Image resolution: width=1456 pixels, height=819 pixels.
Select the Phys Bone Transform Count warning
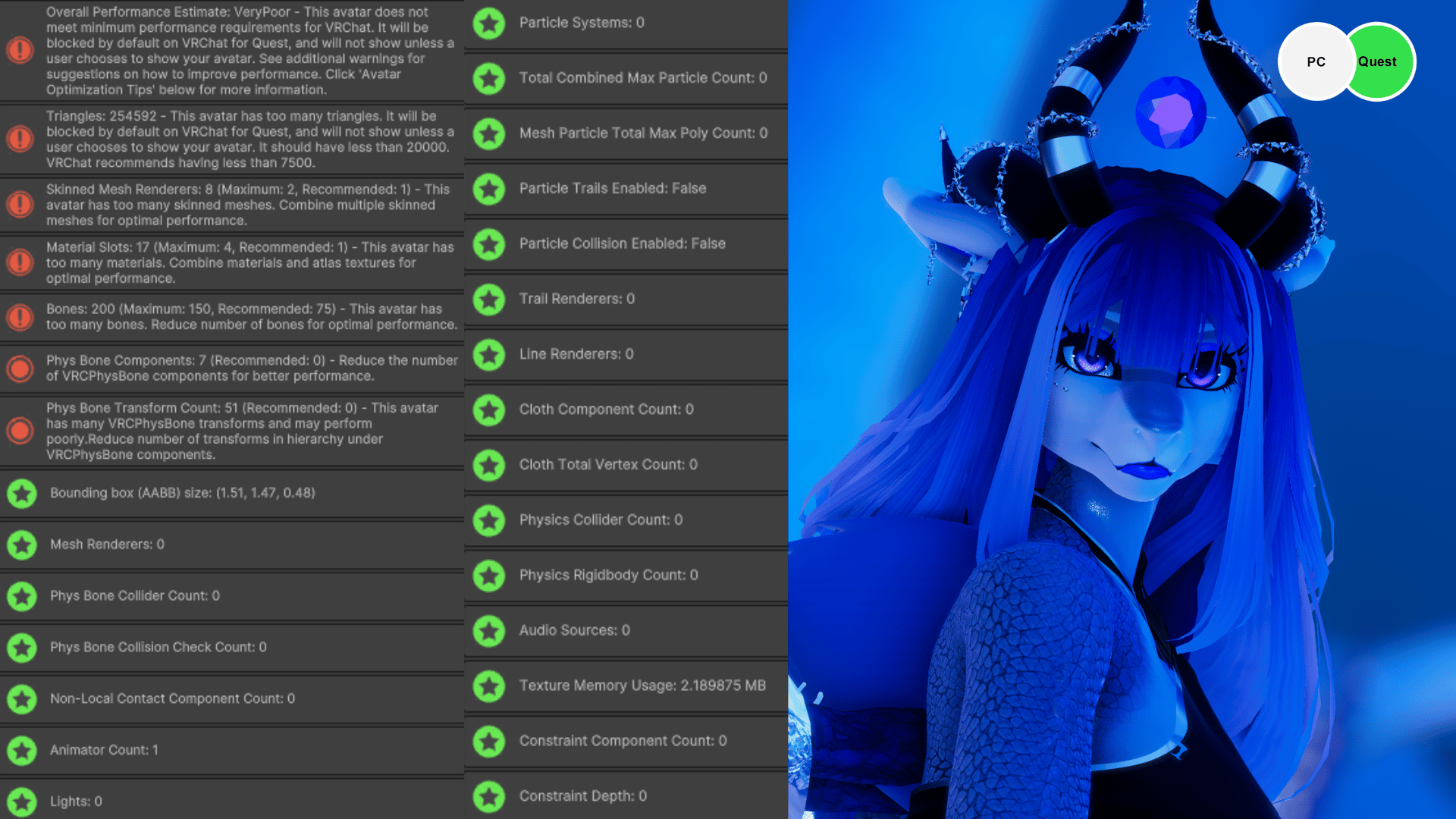[x=232, y=431]
